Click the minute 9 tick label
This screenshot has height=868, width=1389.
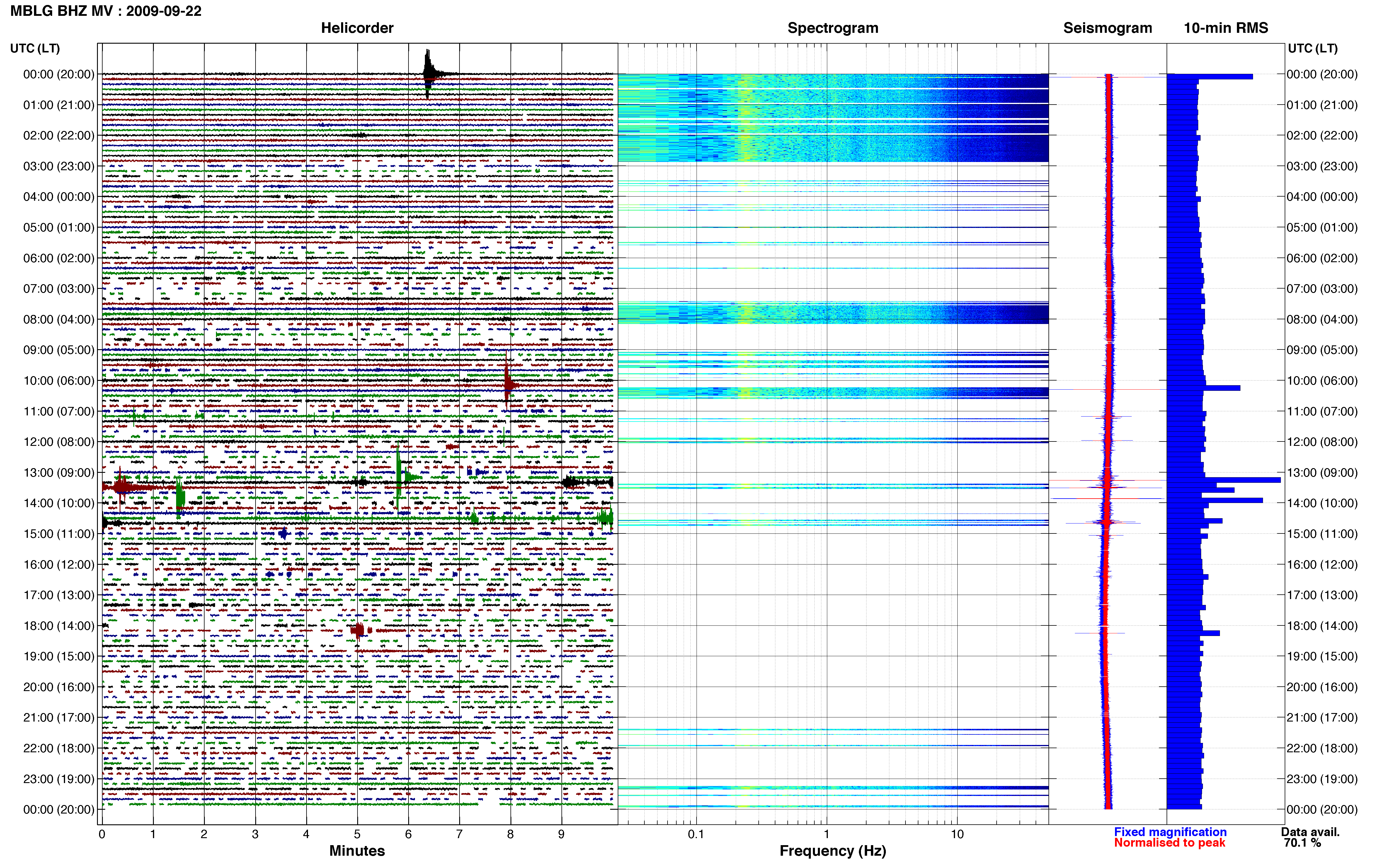point(561,834)
